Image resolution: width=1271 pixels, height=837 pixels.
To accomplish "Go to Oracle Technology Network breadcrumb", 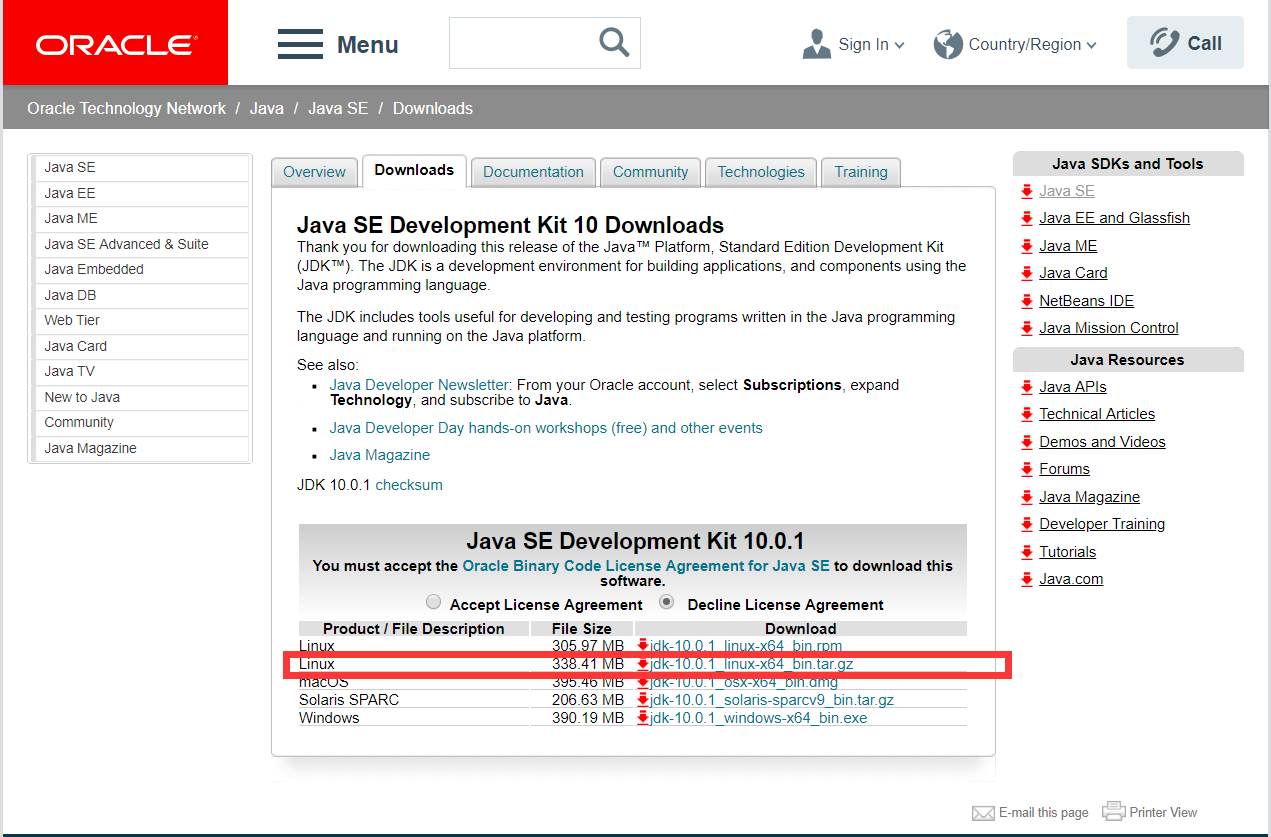I will point(127,108).
